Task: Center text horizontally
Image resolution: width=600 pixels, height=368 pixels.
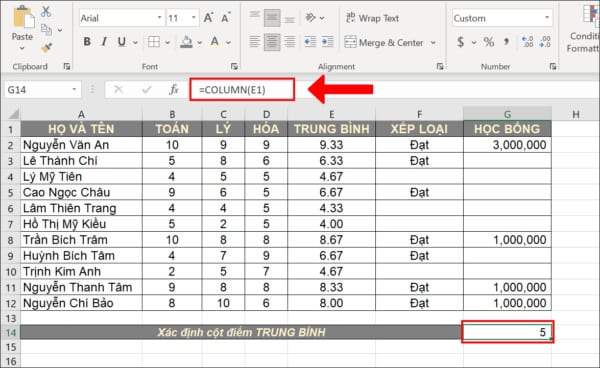Action: pyautogui.click(x=272, y=42)
